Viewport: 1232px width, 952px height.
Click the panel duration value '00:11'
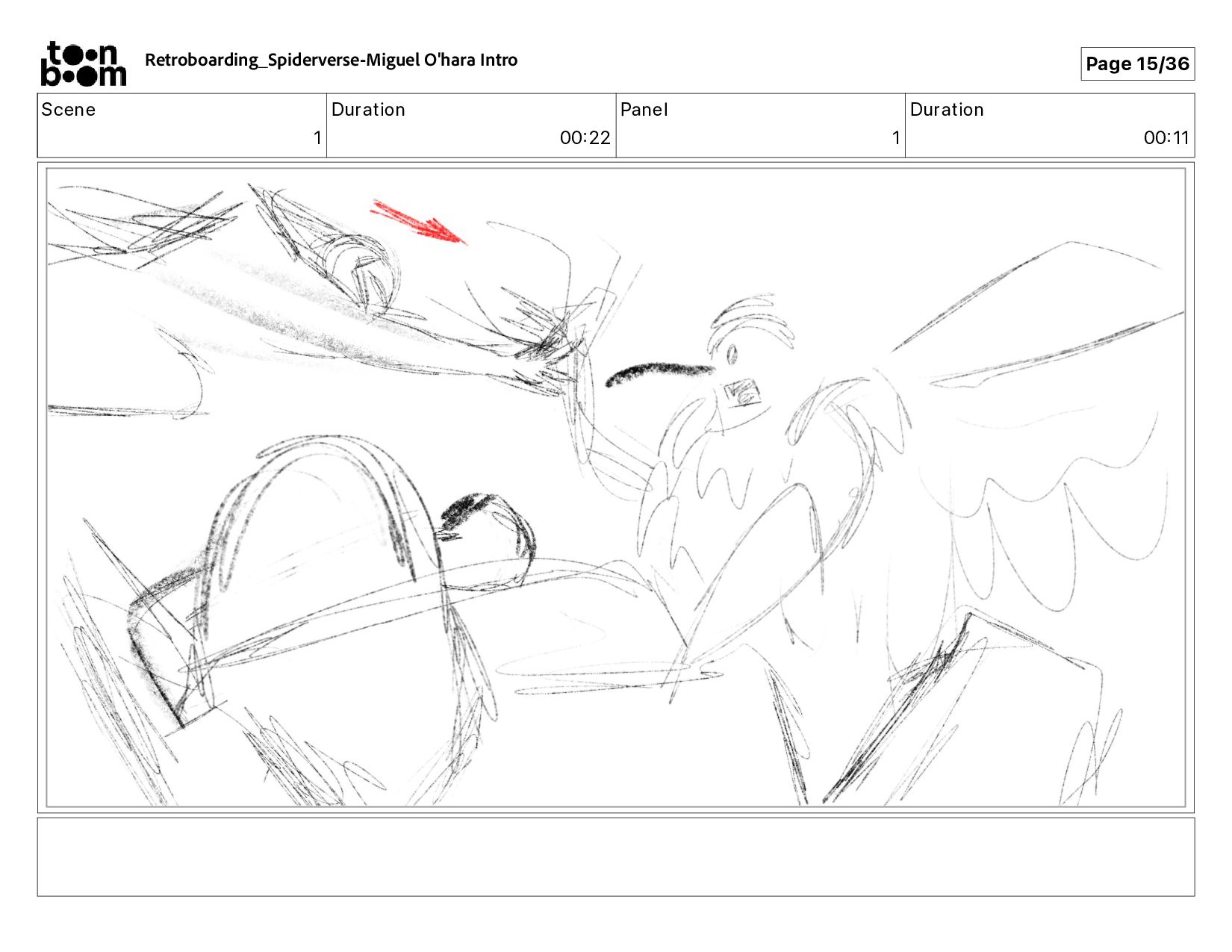click(1166, 137)
